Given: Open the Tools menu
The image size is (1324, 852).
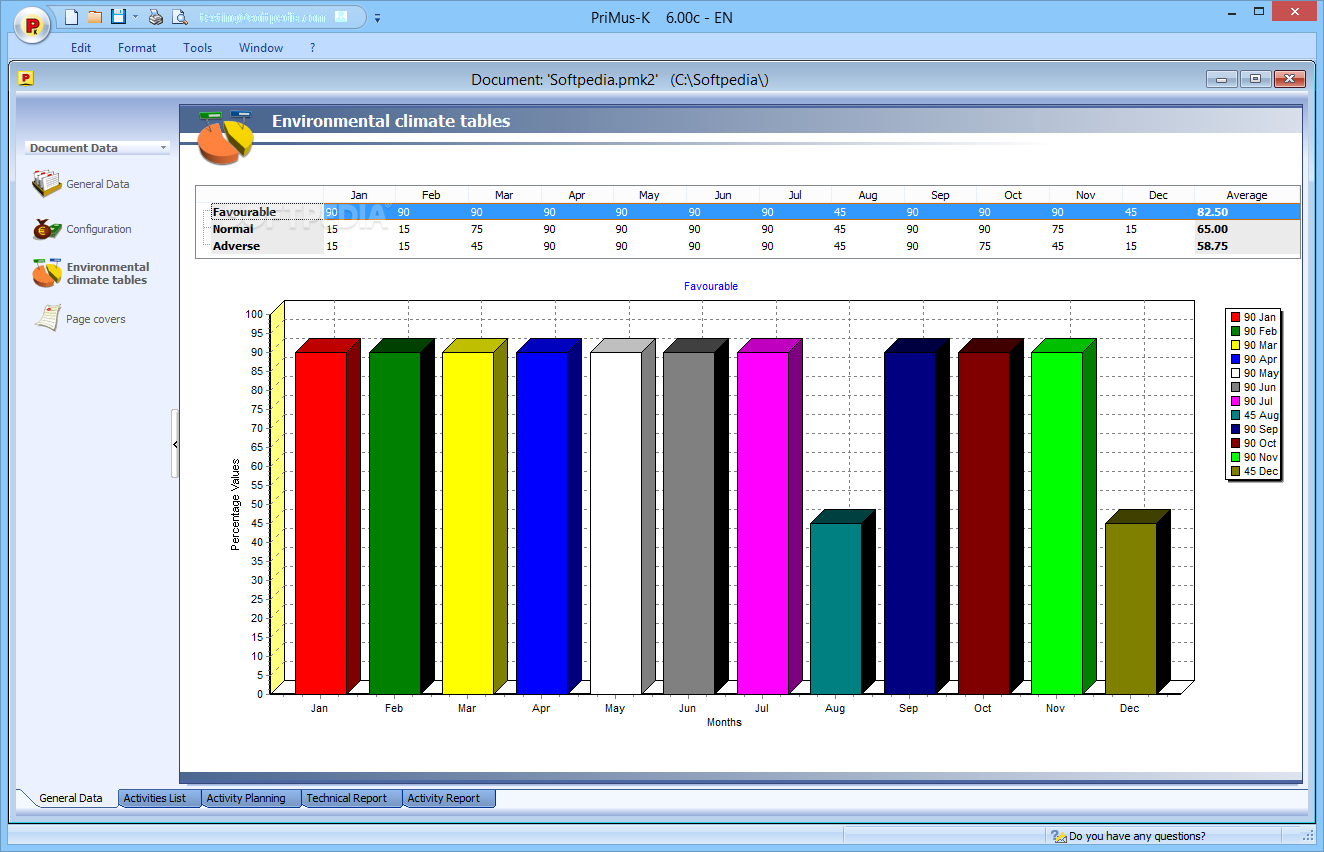Looking at the screenshot, I should point(198,48).
